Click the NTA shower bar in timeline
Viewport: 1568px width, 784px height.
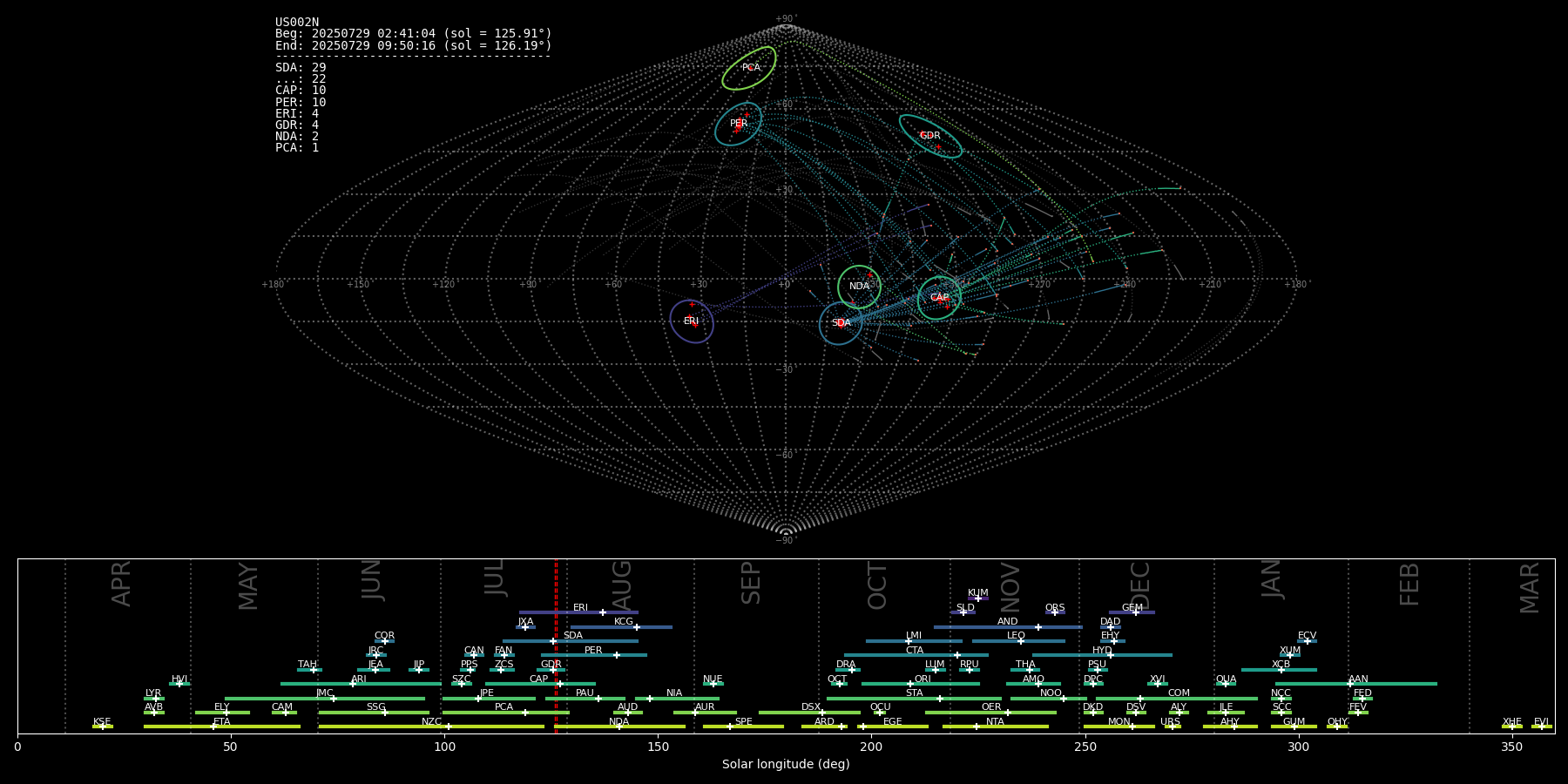(995, 727)
